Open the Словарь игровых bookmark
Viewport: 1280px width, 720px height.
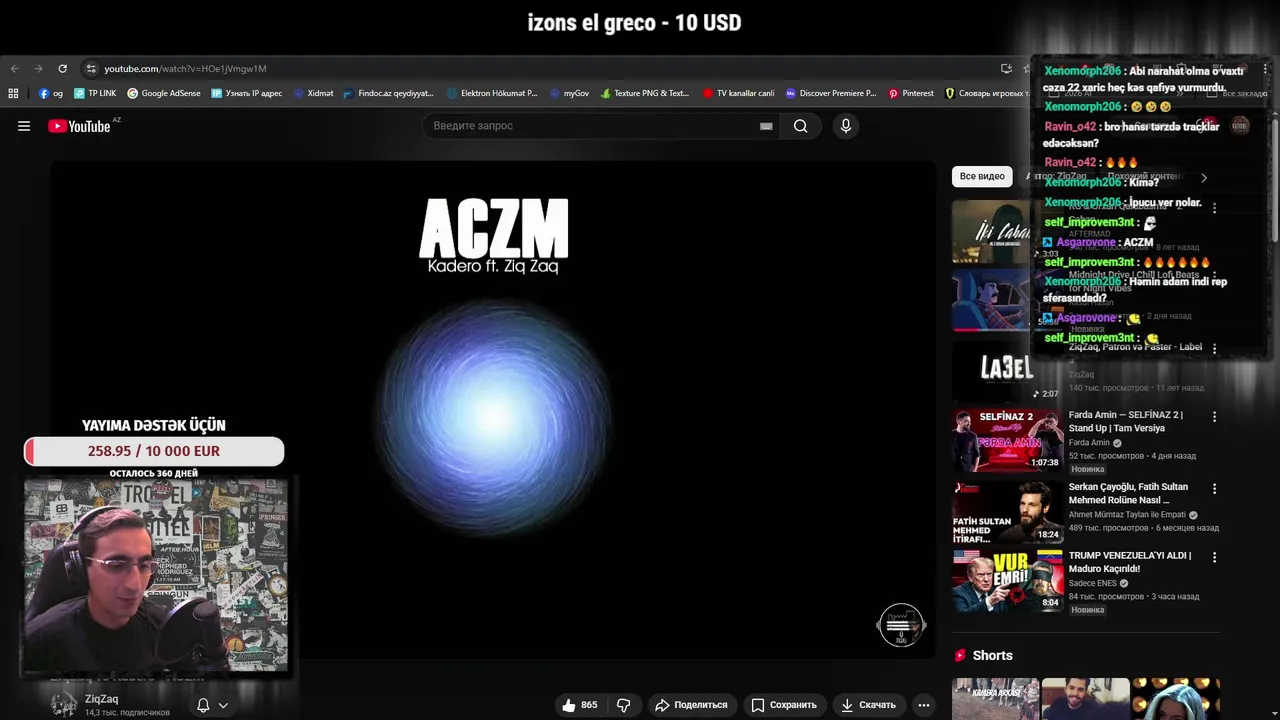[x=986, y=93]
